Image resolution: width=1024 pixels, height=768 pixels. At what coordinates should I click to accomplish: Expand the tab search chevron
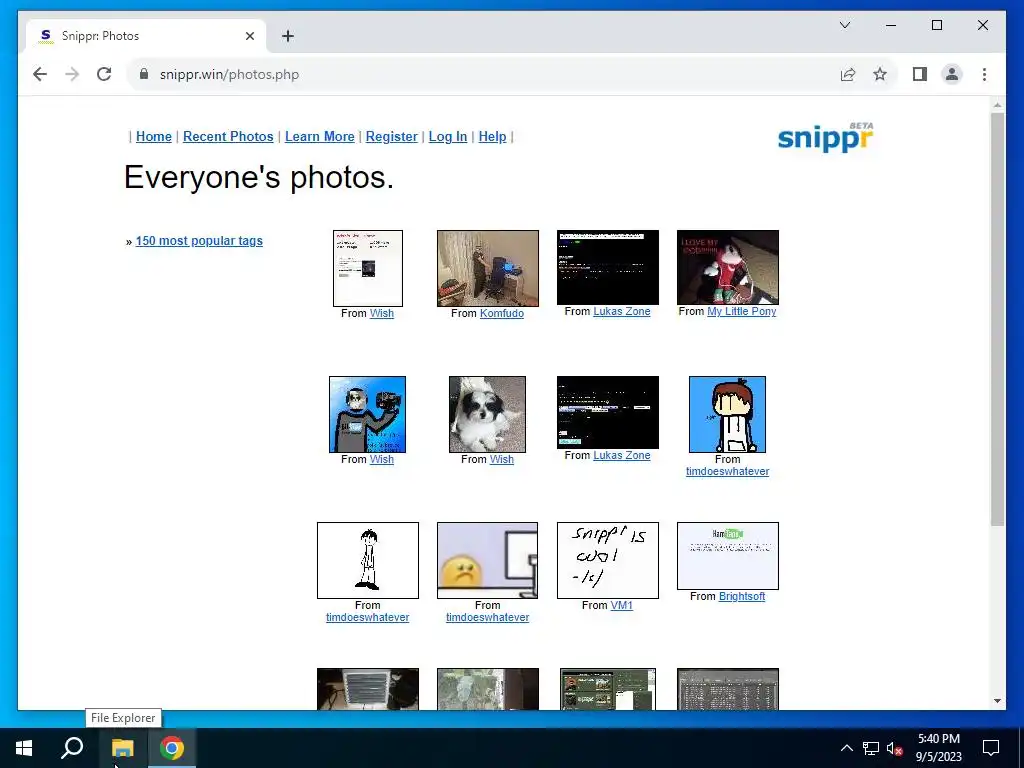(x=844, y=25)
